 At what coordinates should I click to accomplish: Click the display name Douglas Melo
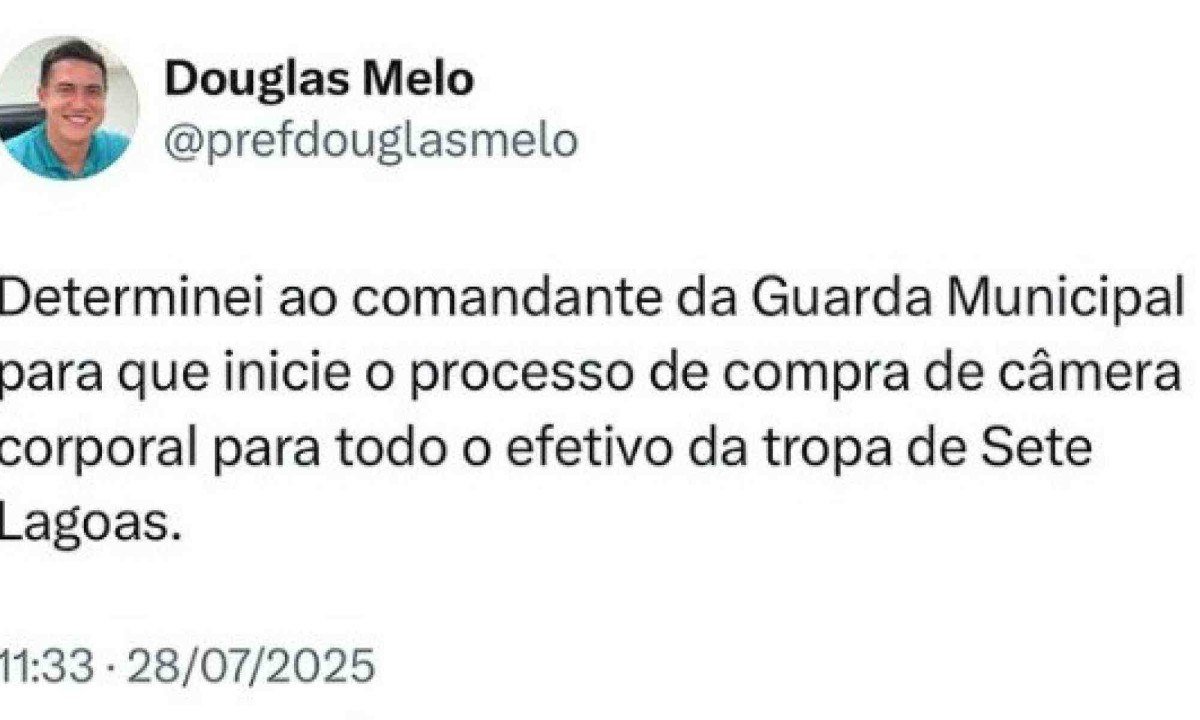tap(319, 80)
